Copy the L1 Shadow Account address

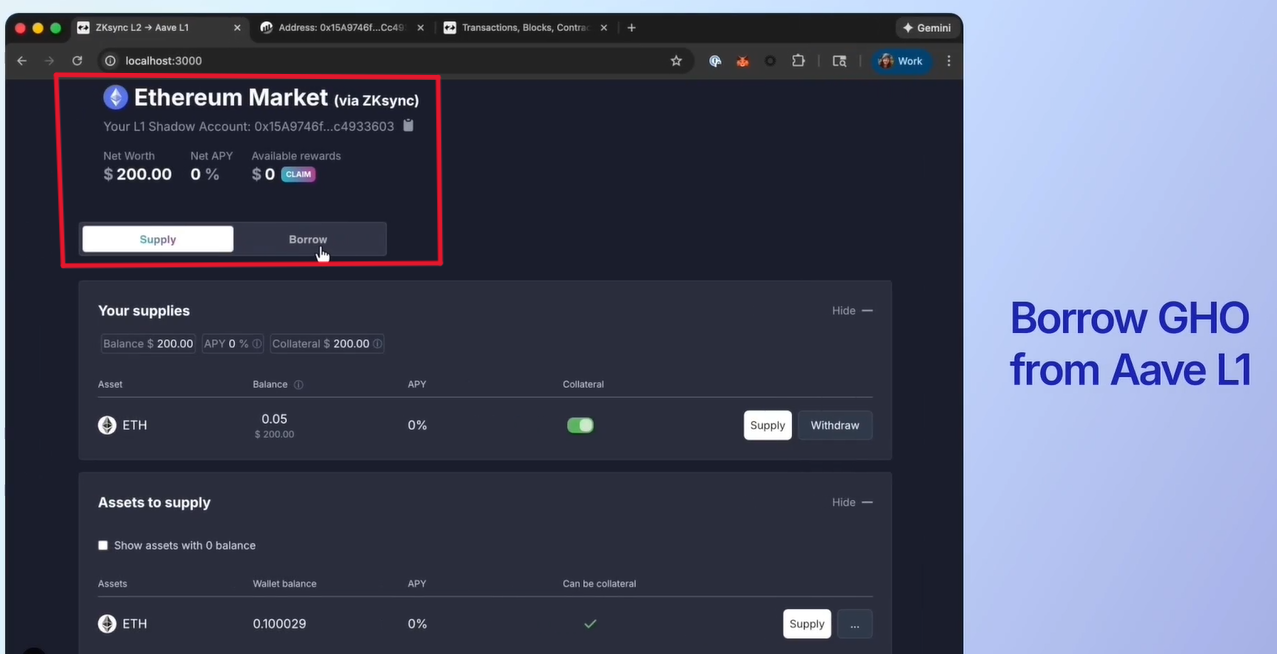[408, 126]
